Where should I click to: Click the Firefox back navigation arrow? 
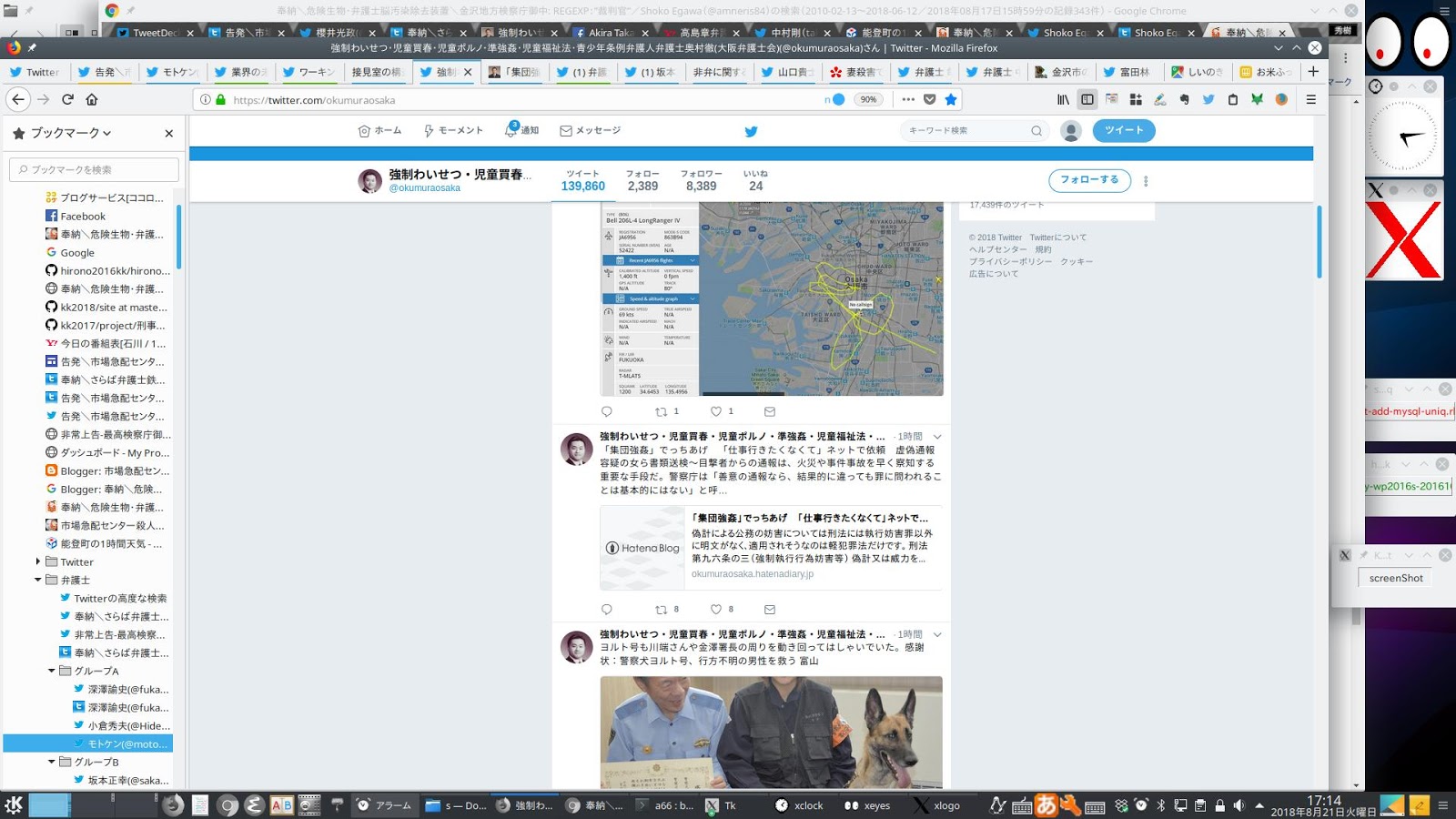pos(18,99)
